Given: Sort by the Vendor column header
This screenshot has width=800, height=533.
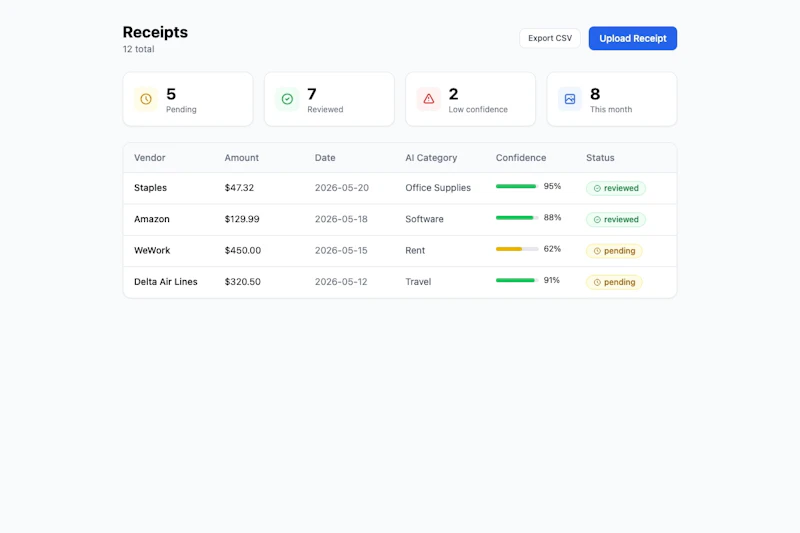Looking at the screenshot, I should [x=149, y=158].
